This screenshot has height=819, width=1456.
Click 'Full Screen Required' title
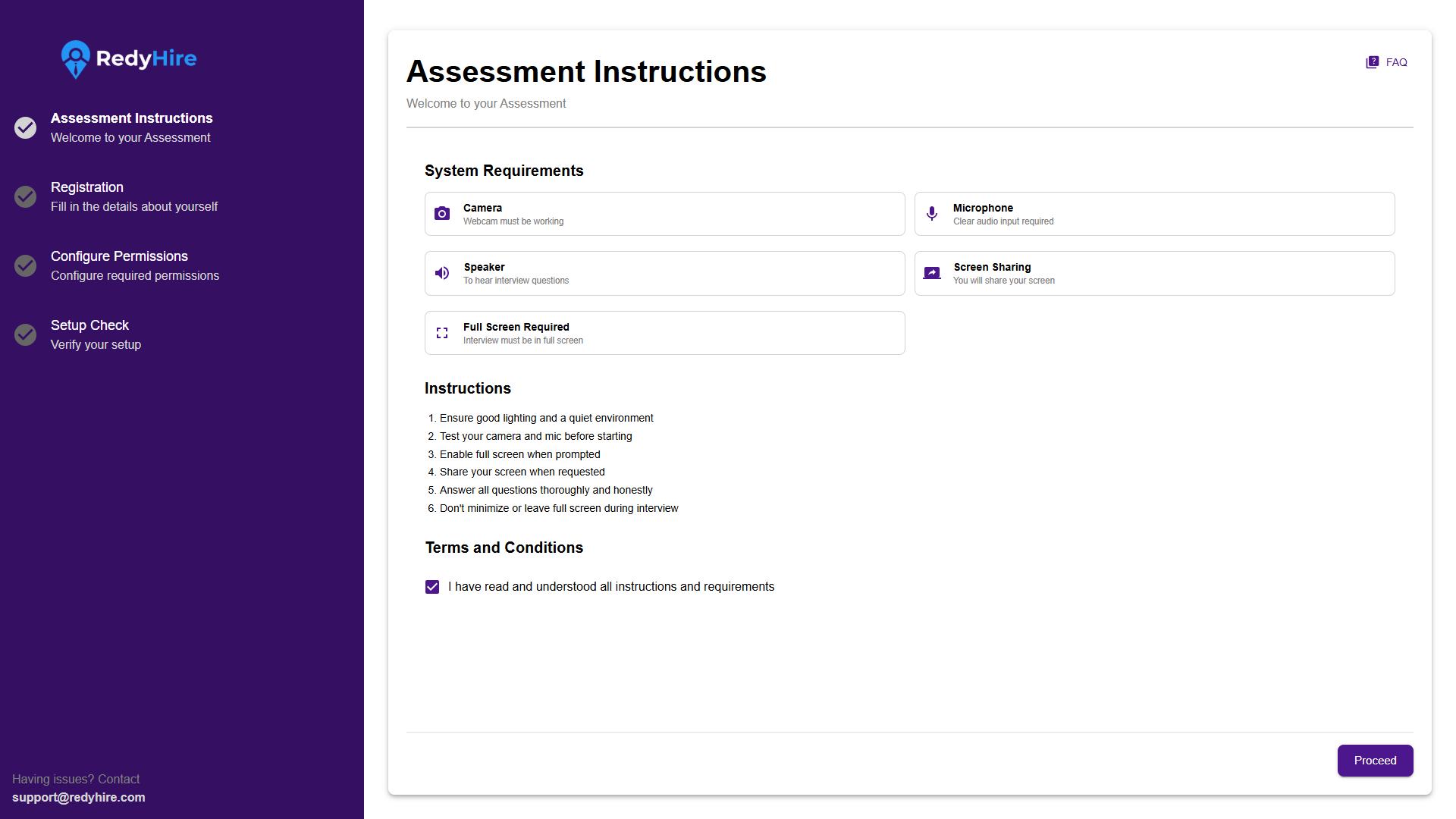click(516, 327)
